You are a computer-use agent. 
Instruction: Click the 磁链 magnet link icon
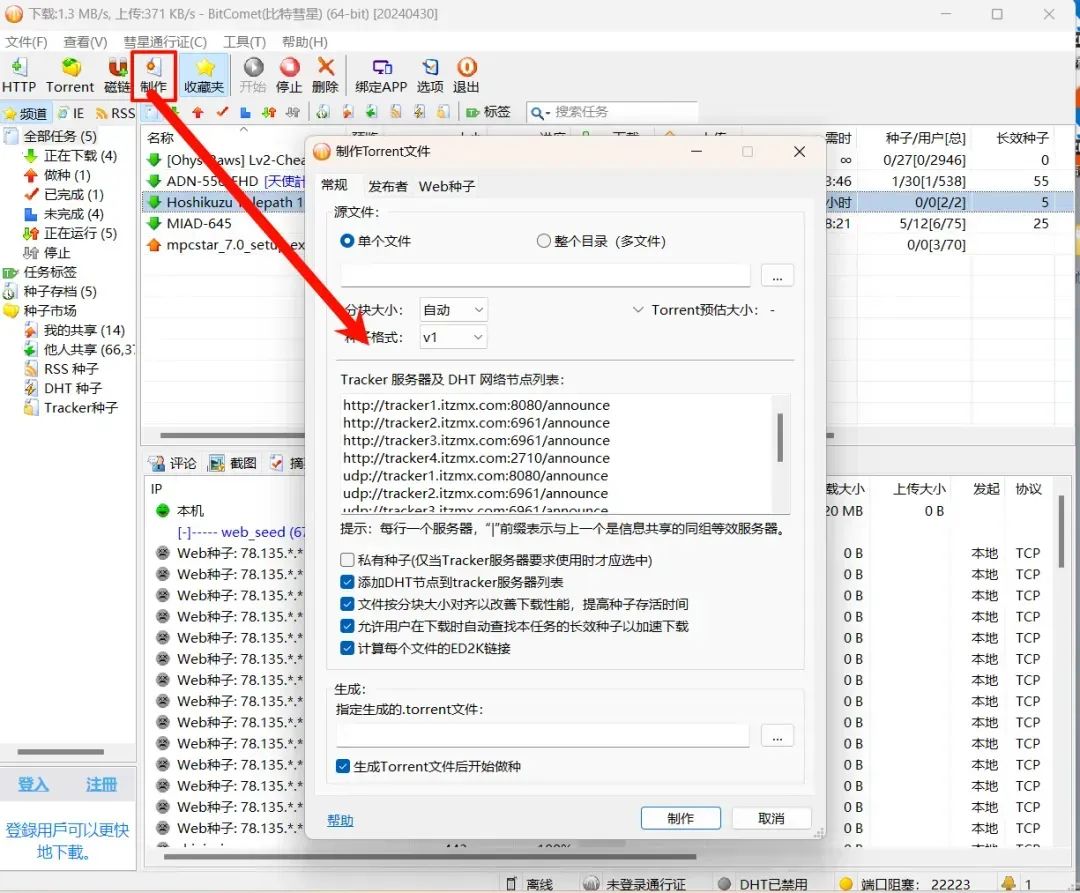point(118,67)
